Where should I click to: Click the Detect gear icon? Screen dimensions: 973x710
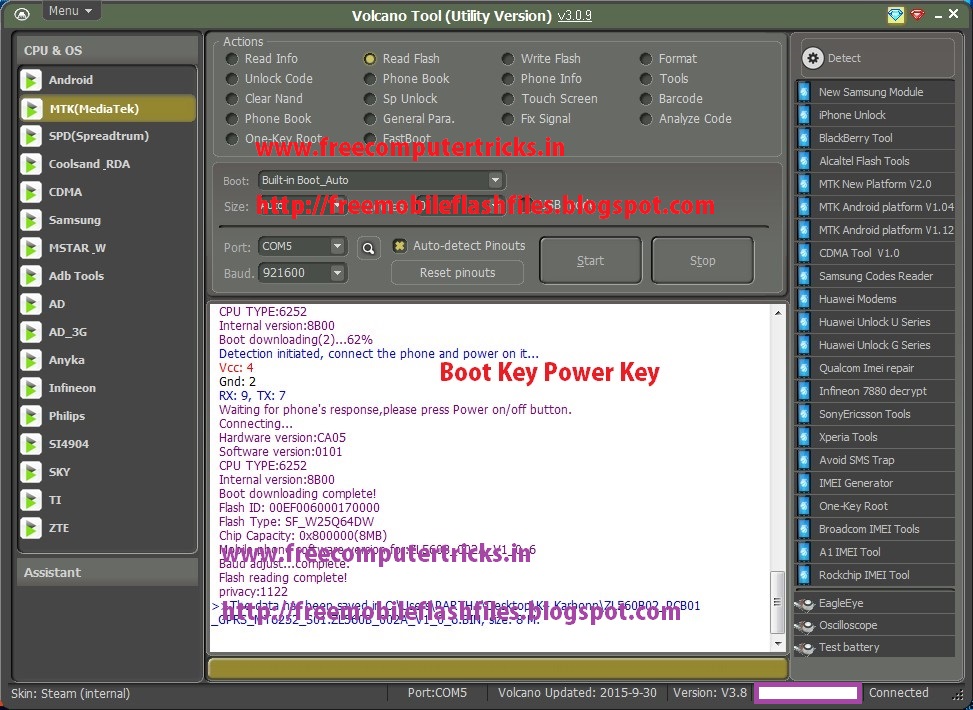pos(814,58)
